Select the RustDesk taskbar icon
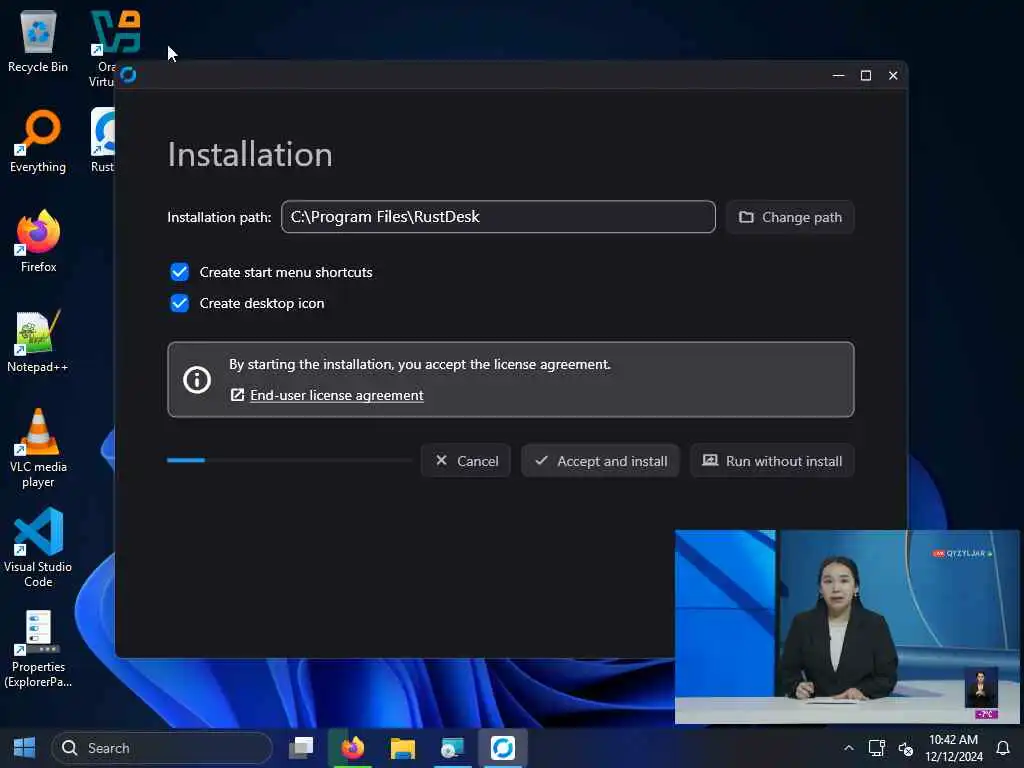The image size is (1024, 768). tap(503, 748)
